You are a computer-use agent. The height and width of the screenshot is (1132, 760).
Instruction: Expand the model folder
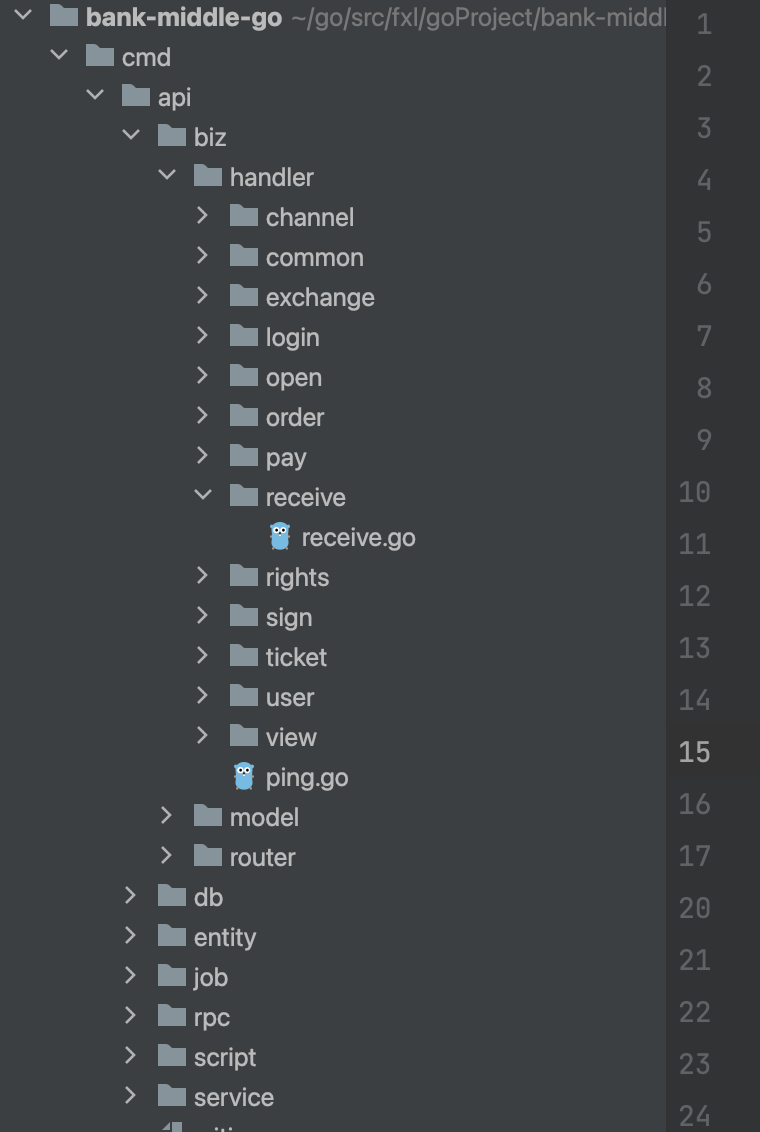[166, 816]
